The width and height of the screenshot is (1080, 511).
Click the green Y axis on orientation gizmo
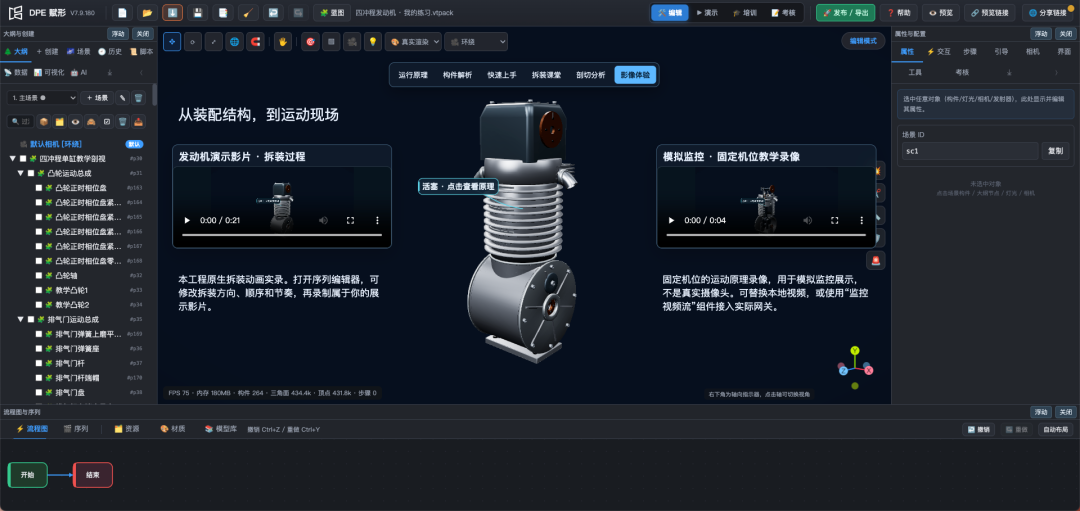point(855,351)
